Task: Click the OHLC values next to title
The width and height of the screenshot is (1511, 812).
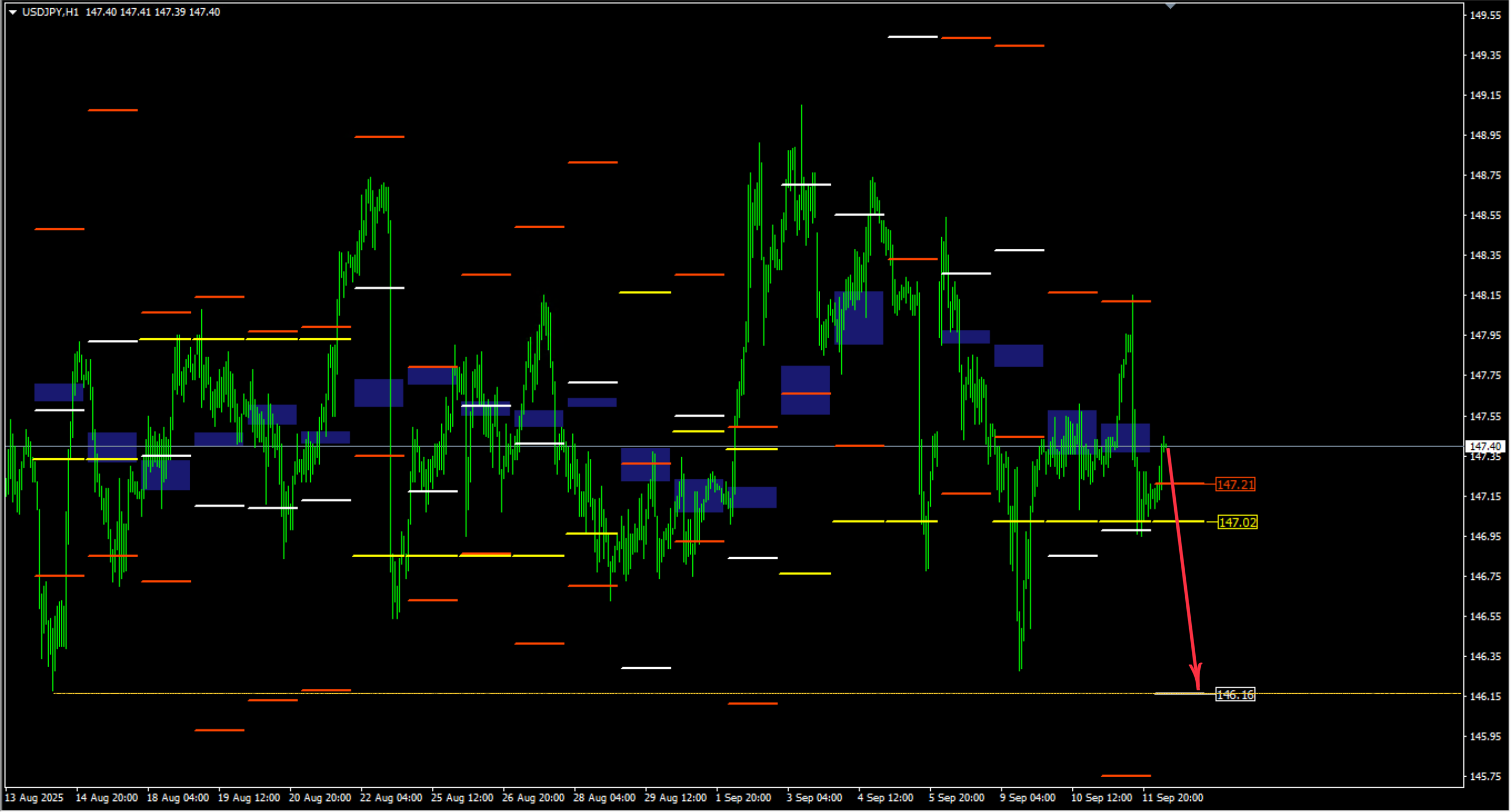Action: [x=153, y=12]
